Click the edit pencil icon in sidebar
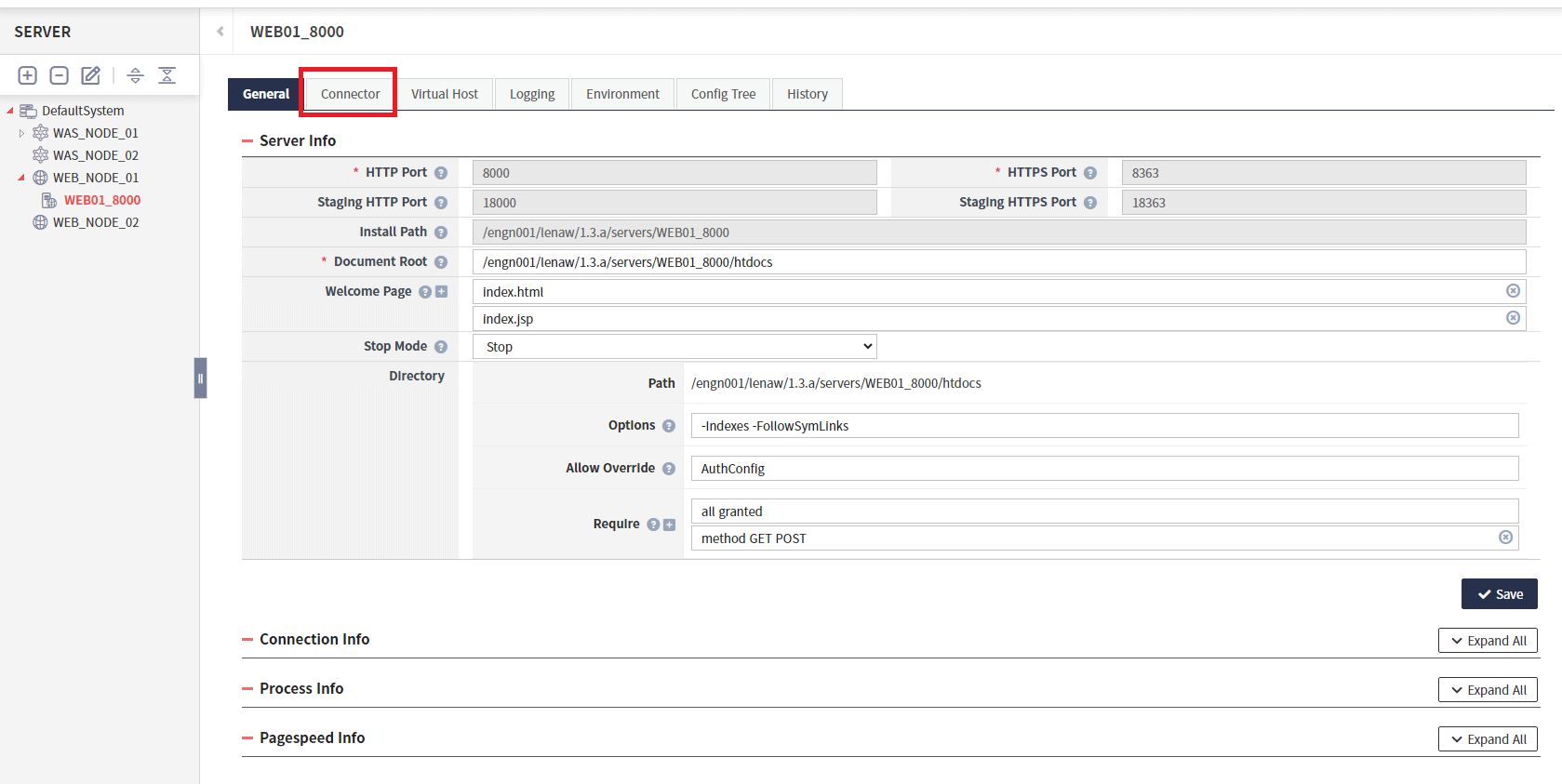The image size is (1562, 784). point(90,75)
